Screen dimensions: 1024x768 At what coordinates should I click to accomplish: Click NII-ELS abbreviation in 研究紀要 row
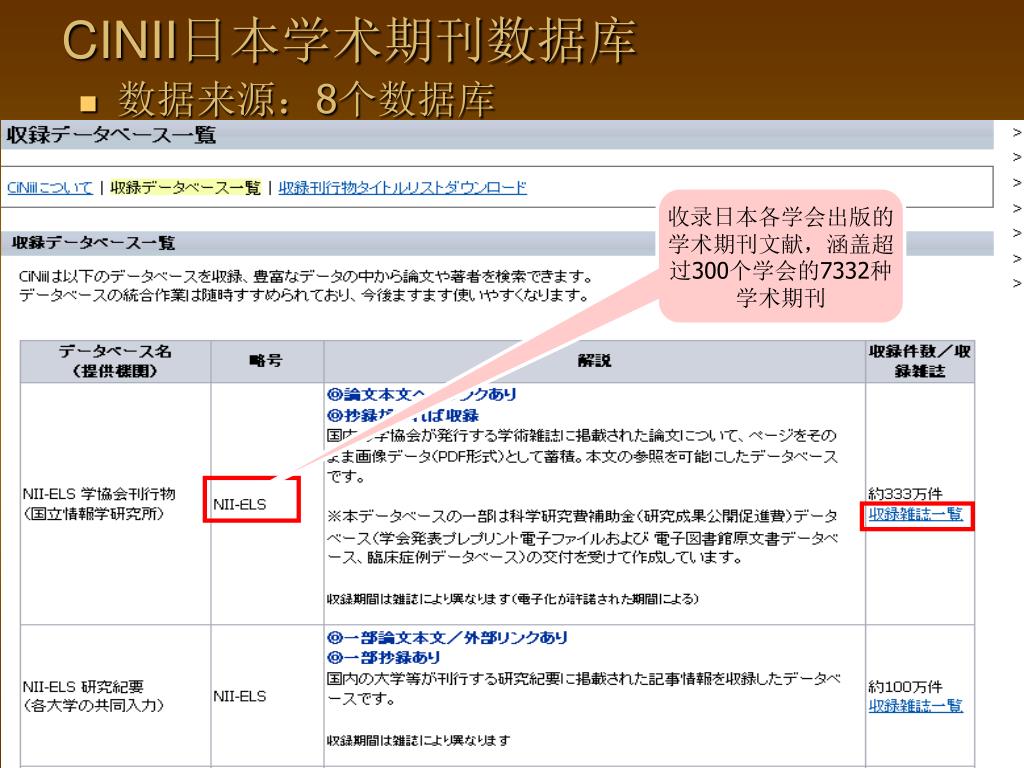(x=240, y=697)
